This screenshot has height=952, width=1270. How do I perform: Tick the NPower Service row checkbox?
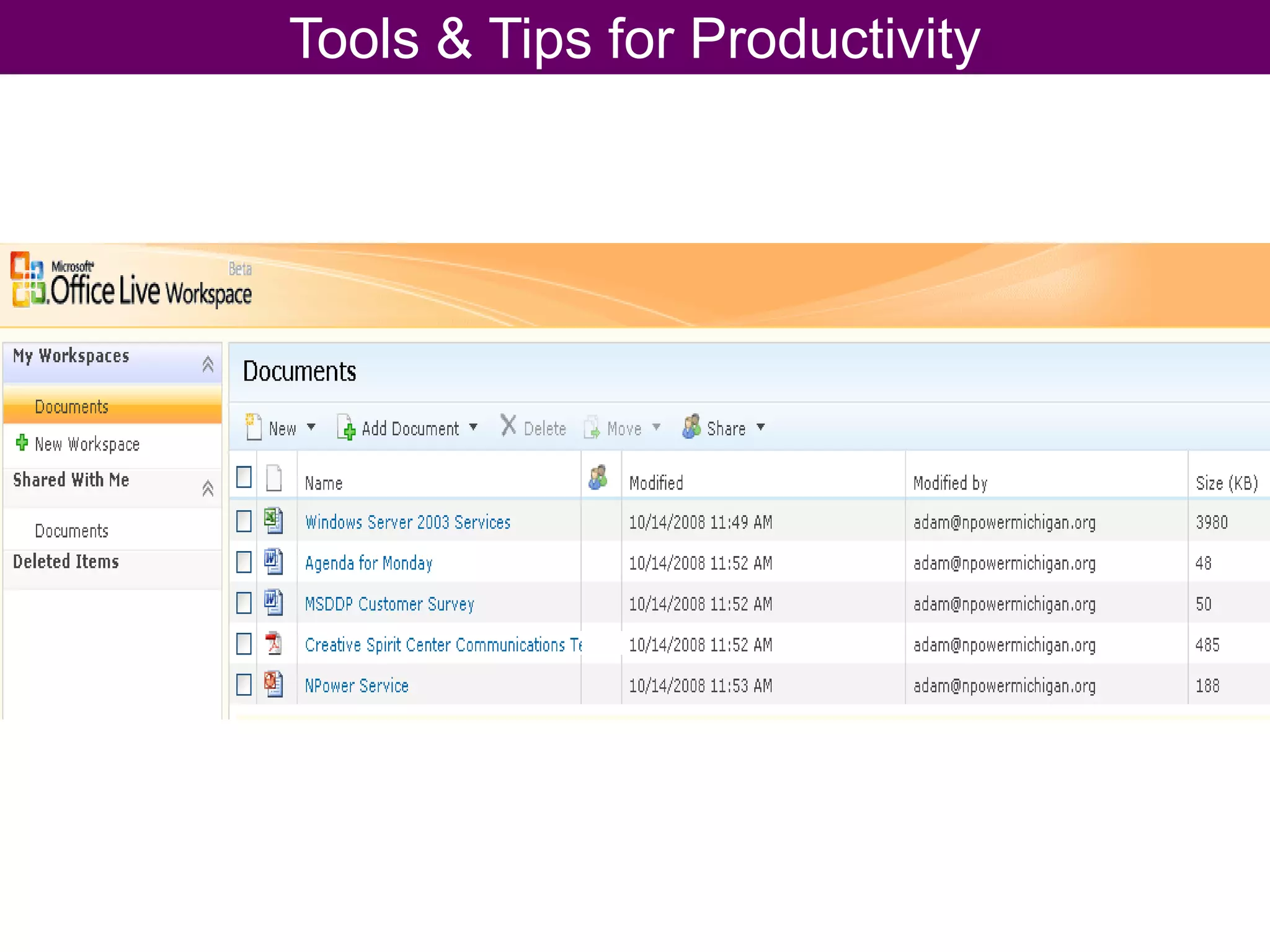click(244, 685)
